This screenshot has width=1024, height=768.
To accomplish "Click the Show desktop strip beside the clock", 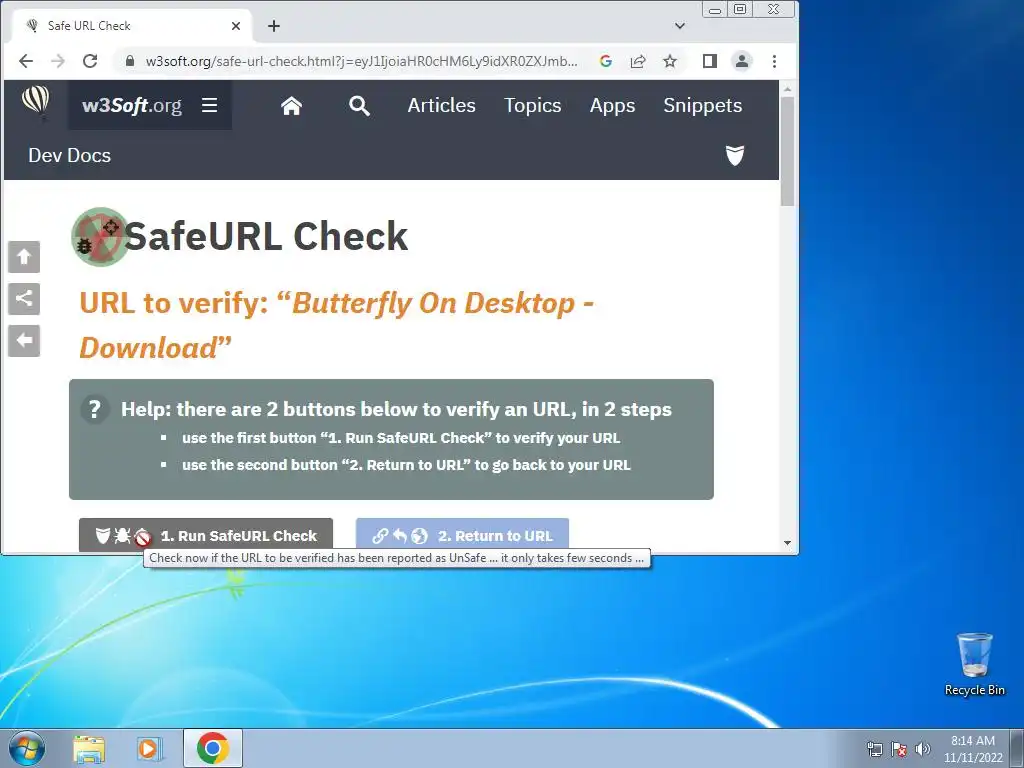I will [1017, 749].
